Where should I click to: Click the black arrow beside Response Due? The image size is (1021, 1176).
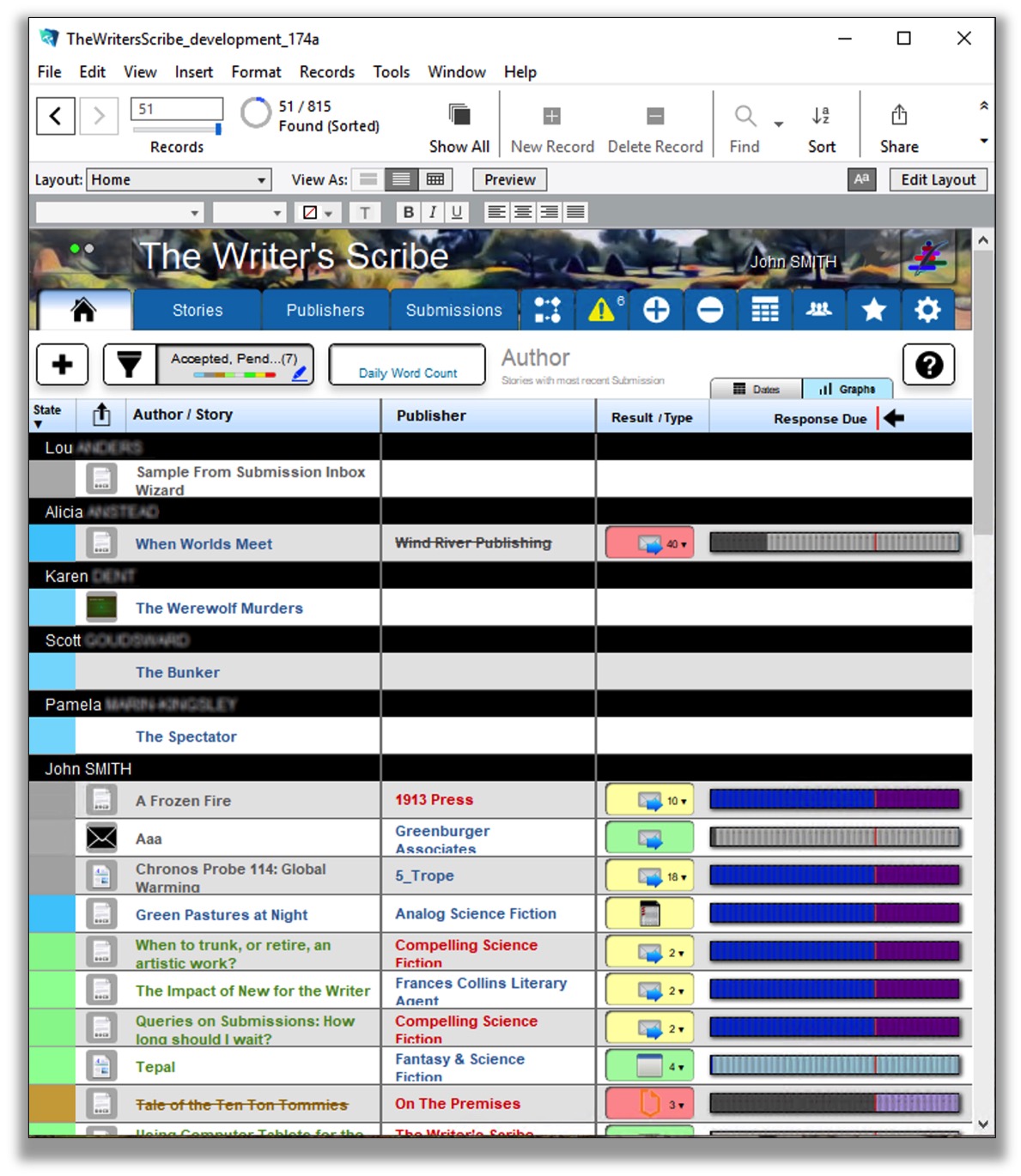click(894, 418)
